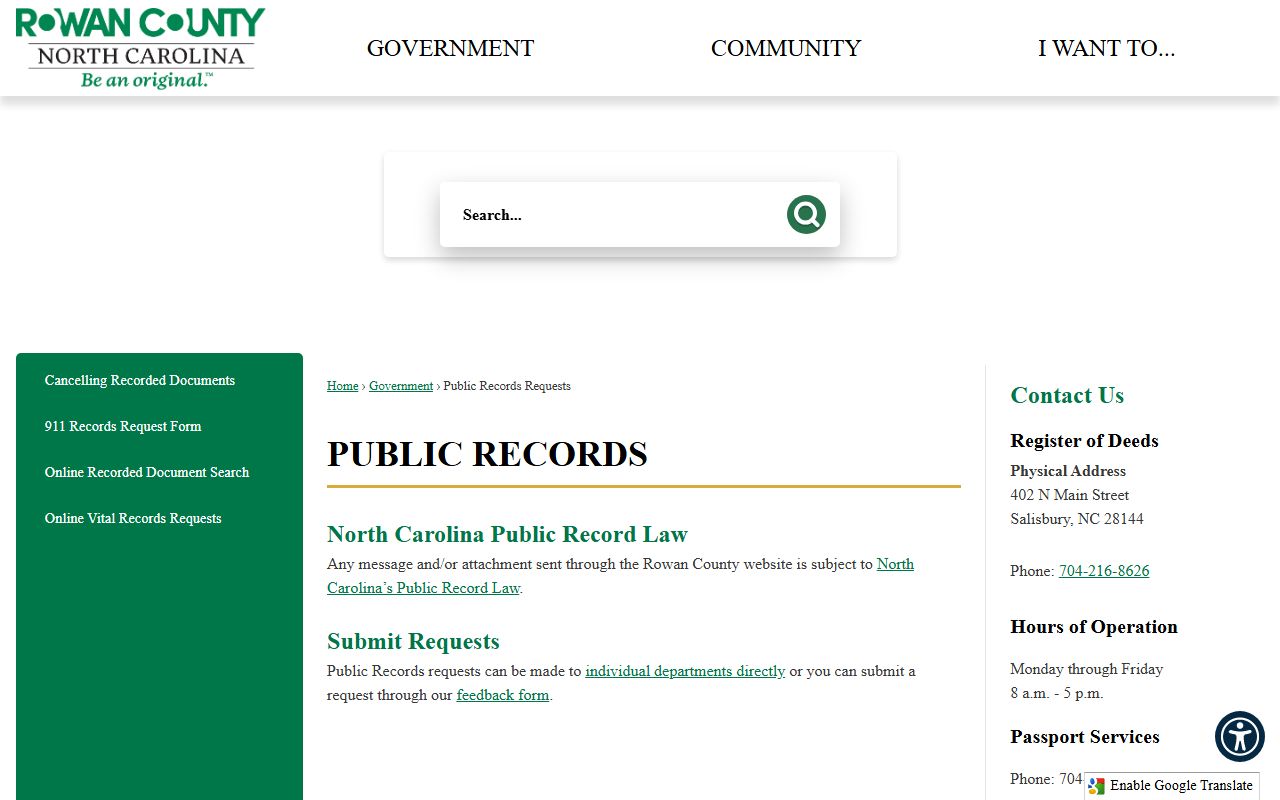1280x800 pixels.
Task: Open 911 Records Request Form link
Action: [123, 427]
